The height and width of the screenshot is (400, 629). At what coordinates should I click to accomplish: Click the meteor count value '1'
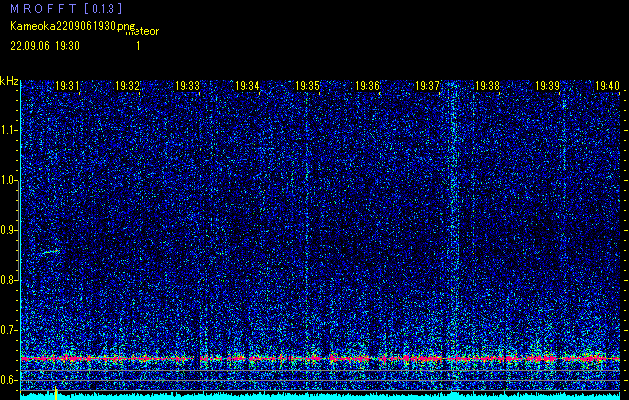click(x=138, y=46)
